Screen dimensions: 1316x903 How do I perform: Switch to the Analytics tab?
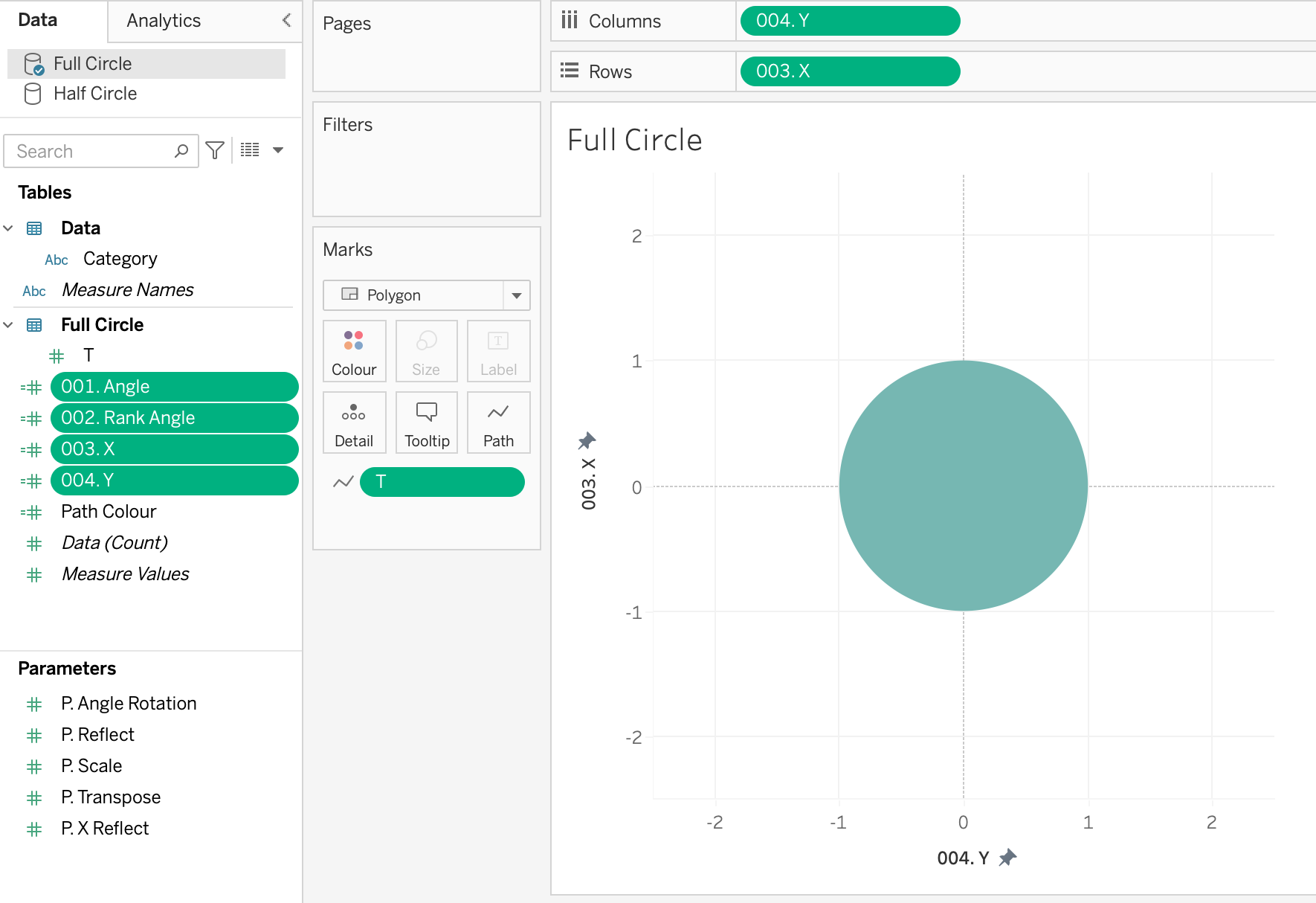(x=164, y=21)
